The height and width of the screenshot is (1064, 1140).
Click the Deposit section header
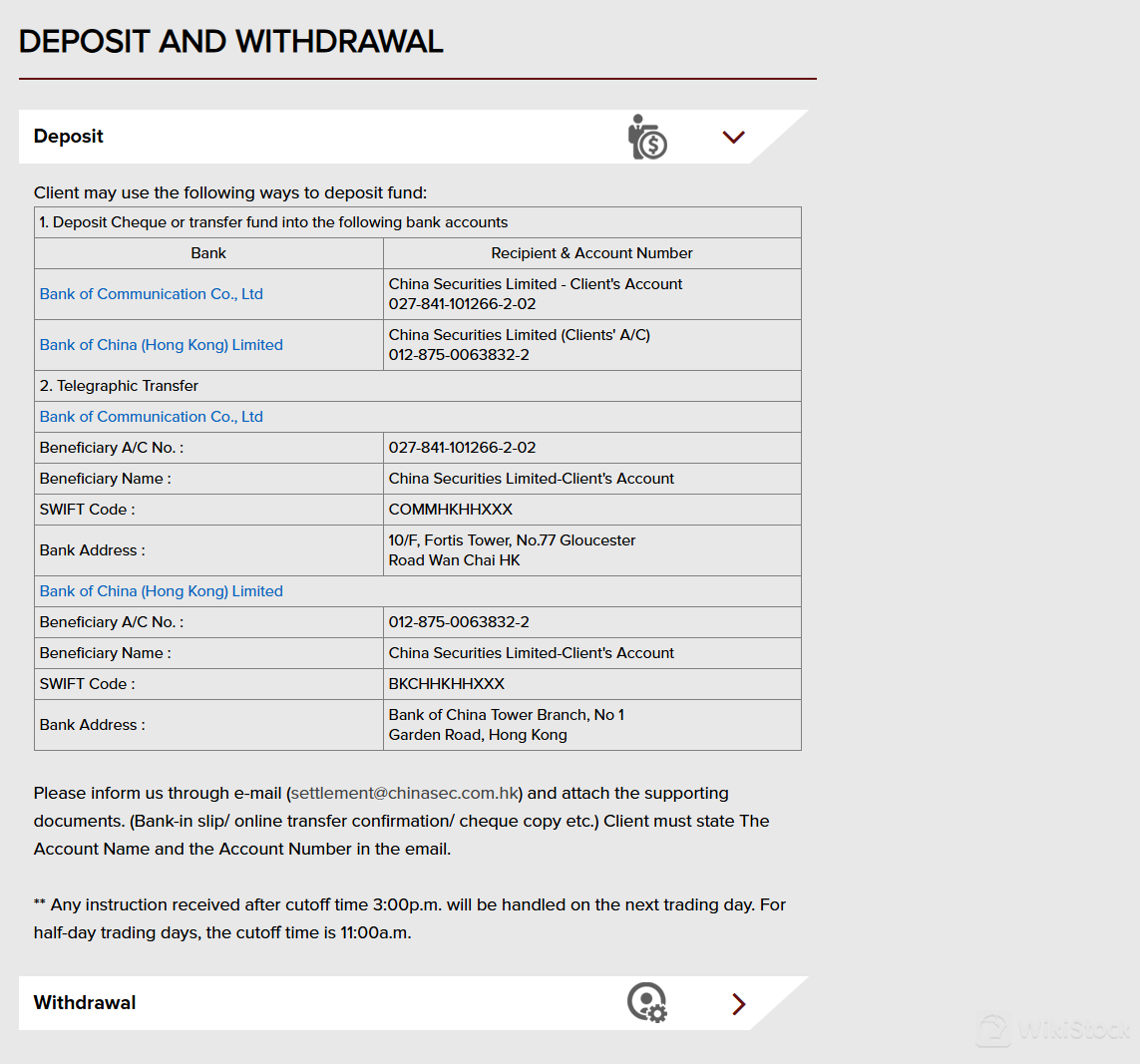pos(413,137)
